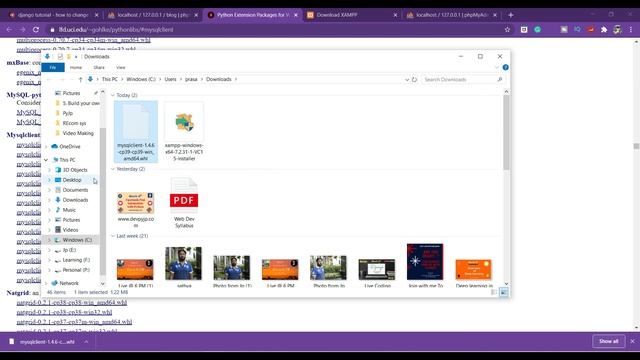Click the Explorer help question mark icon

505,67
